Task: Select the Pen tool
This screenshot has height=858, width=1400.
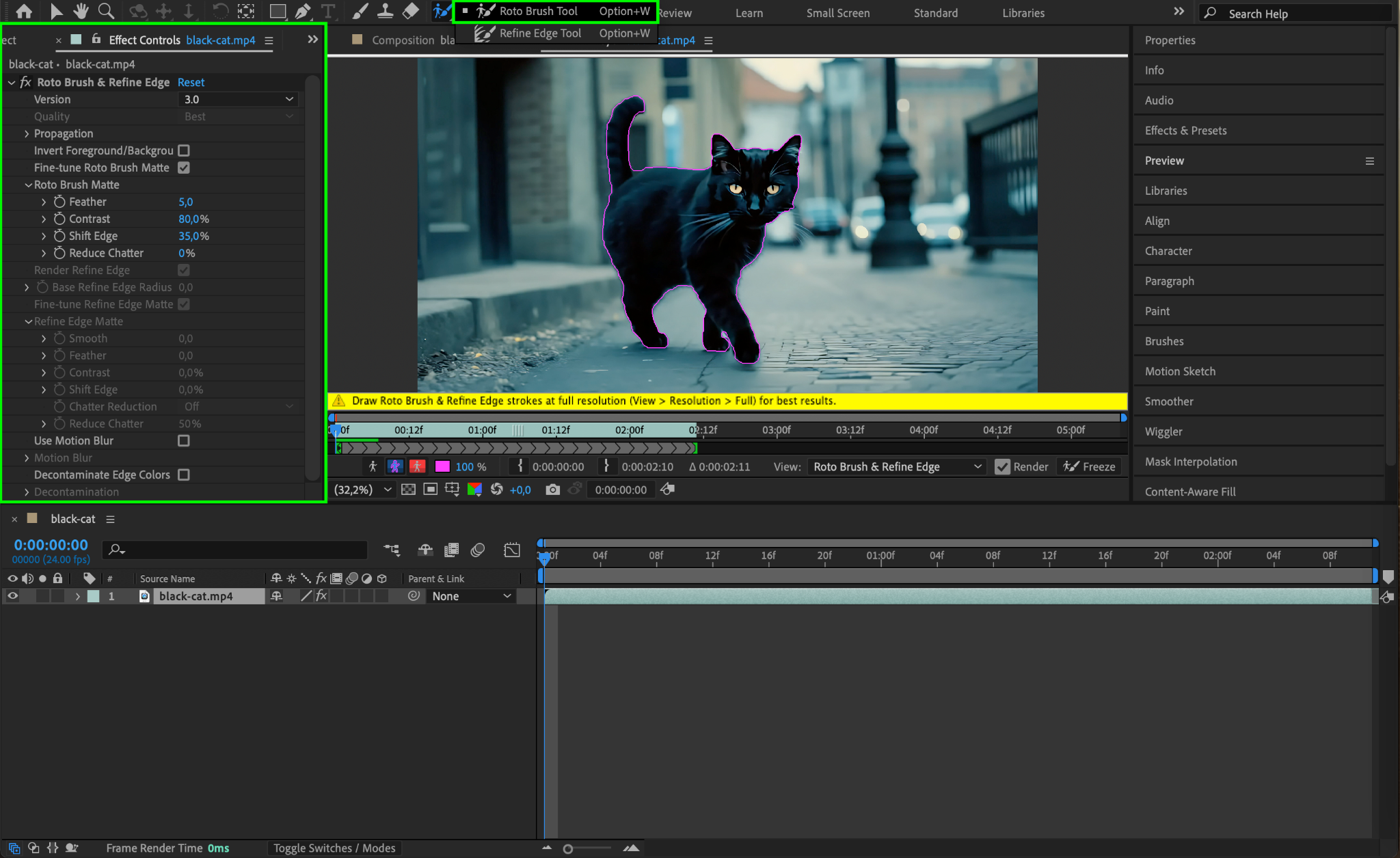Action: point(303,11)
